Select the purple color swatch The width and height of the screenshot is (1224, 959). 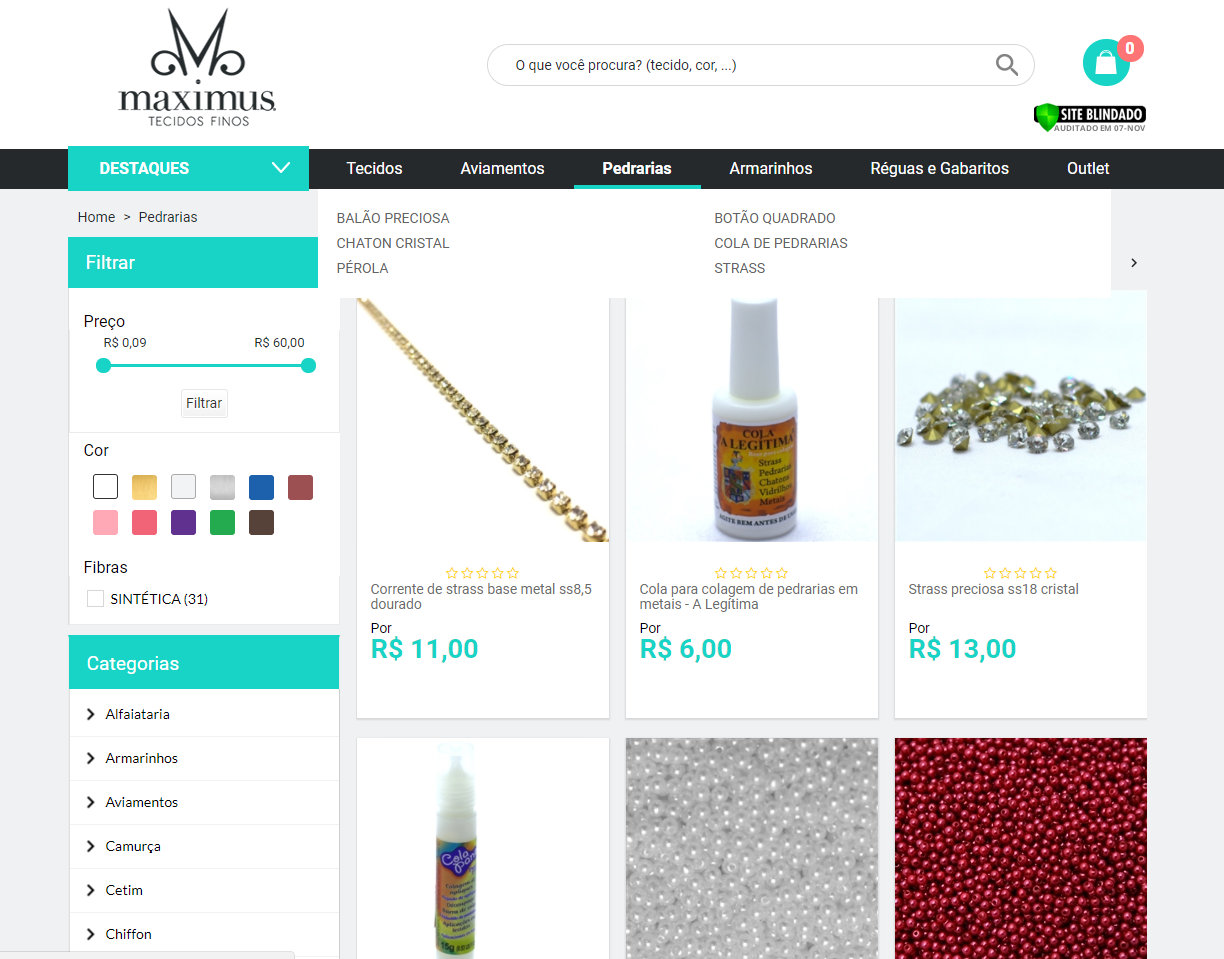(183, 522)
